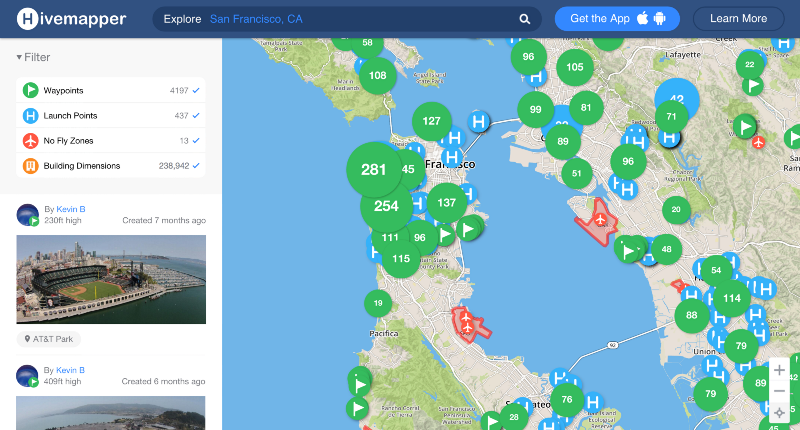Open the 281 waypoints cluster marker
Image resolution: width=800 pixels, height=430 pixels.
[x=374, y=169]
